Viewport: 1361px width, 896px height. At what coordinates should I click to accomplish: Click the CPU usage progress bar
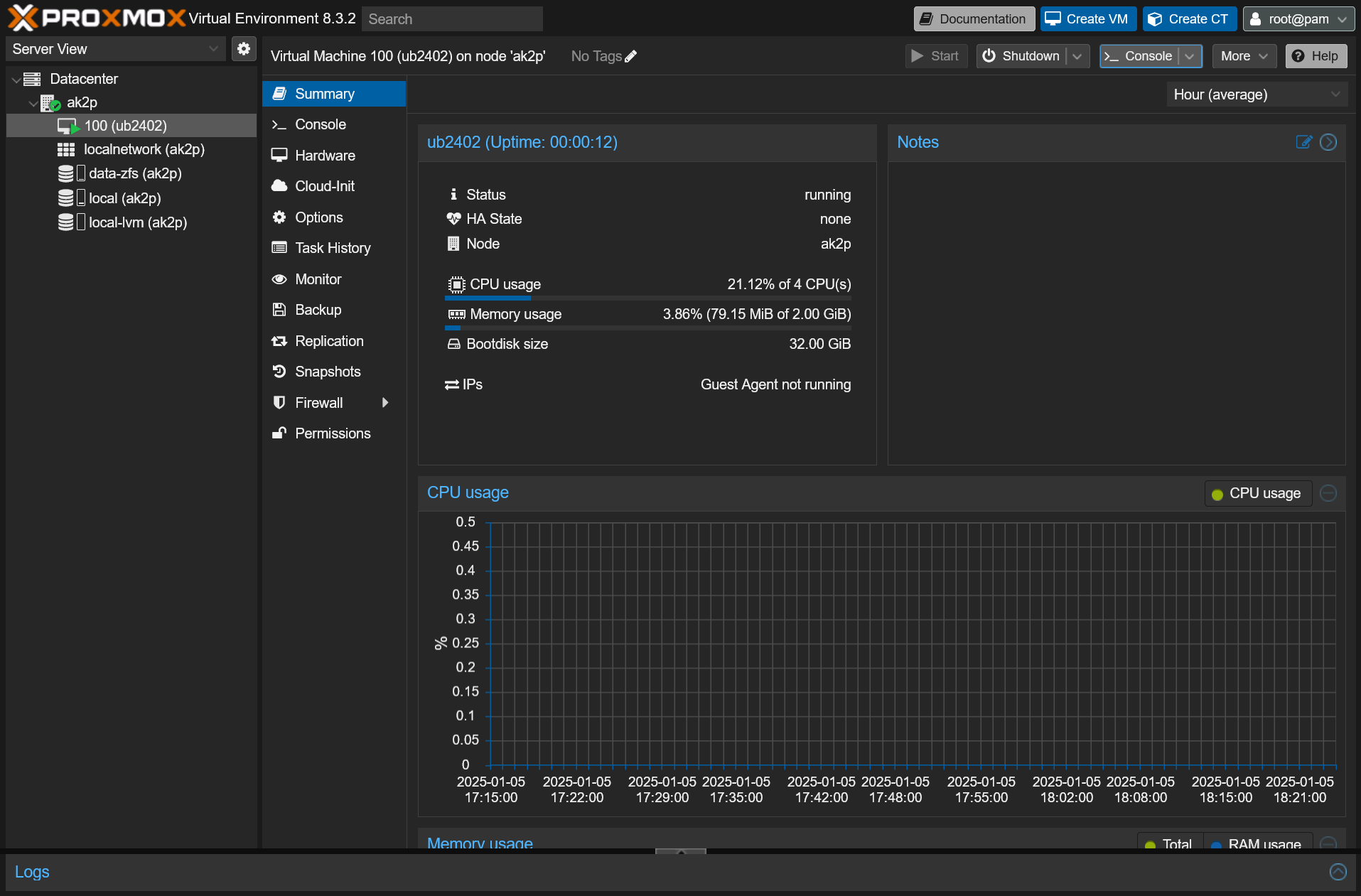coord(647,298)
